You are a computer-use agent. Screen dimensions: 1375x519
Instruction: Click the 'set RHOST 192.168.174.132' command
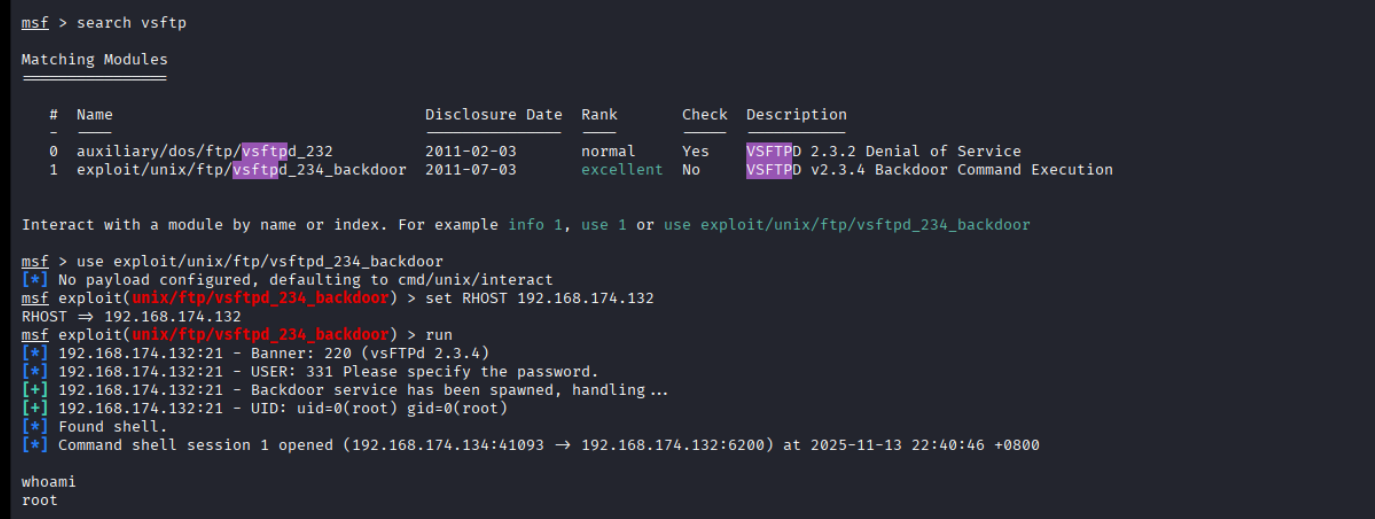pyautogui.click(x=540, y=299)
